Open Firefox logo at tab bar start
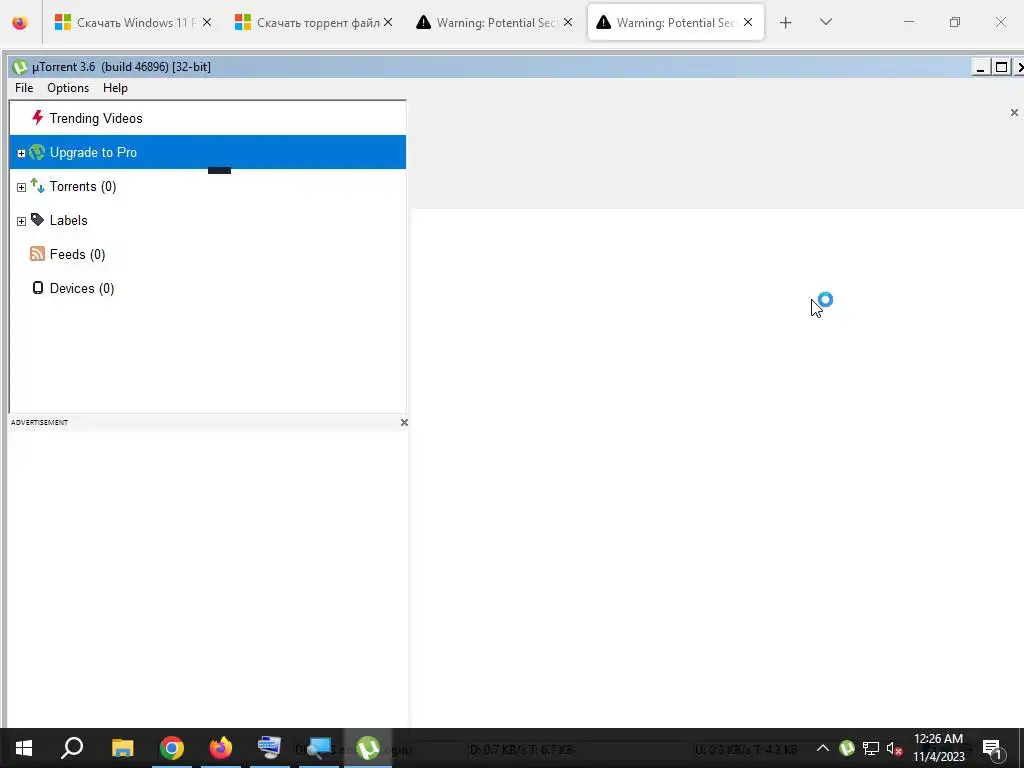Viewport: 1024px width, 768px height. pos(20,23)
